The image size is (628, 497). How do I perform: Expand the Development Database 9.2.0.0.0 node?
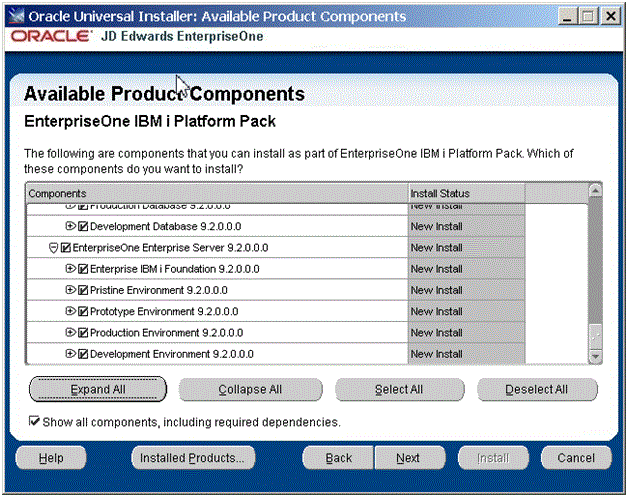(70, 226)
